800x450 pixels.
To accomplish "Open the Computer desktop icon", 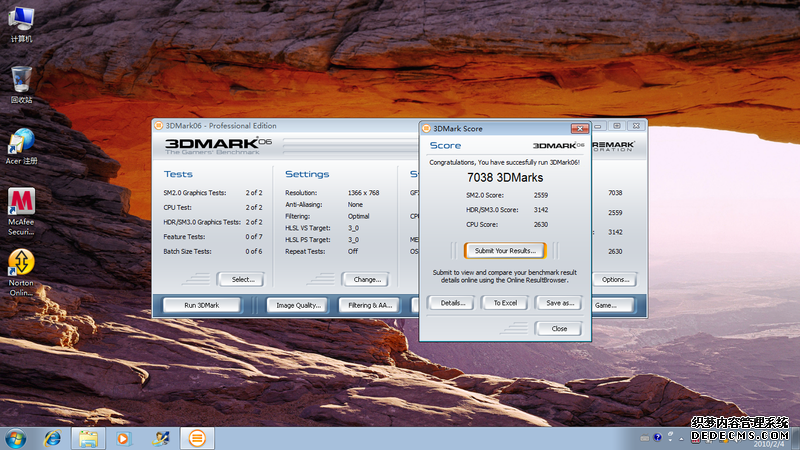I will click(21, 24).
